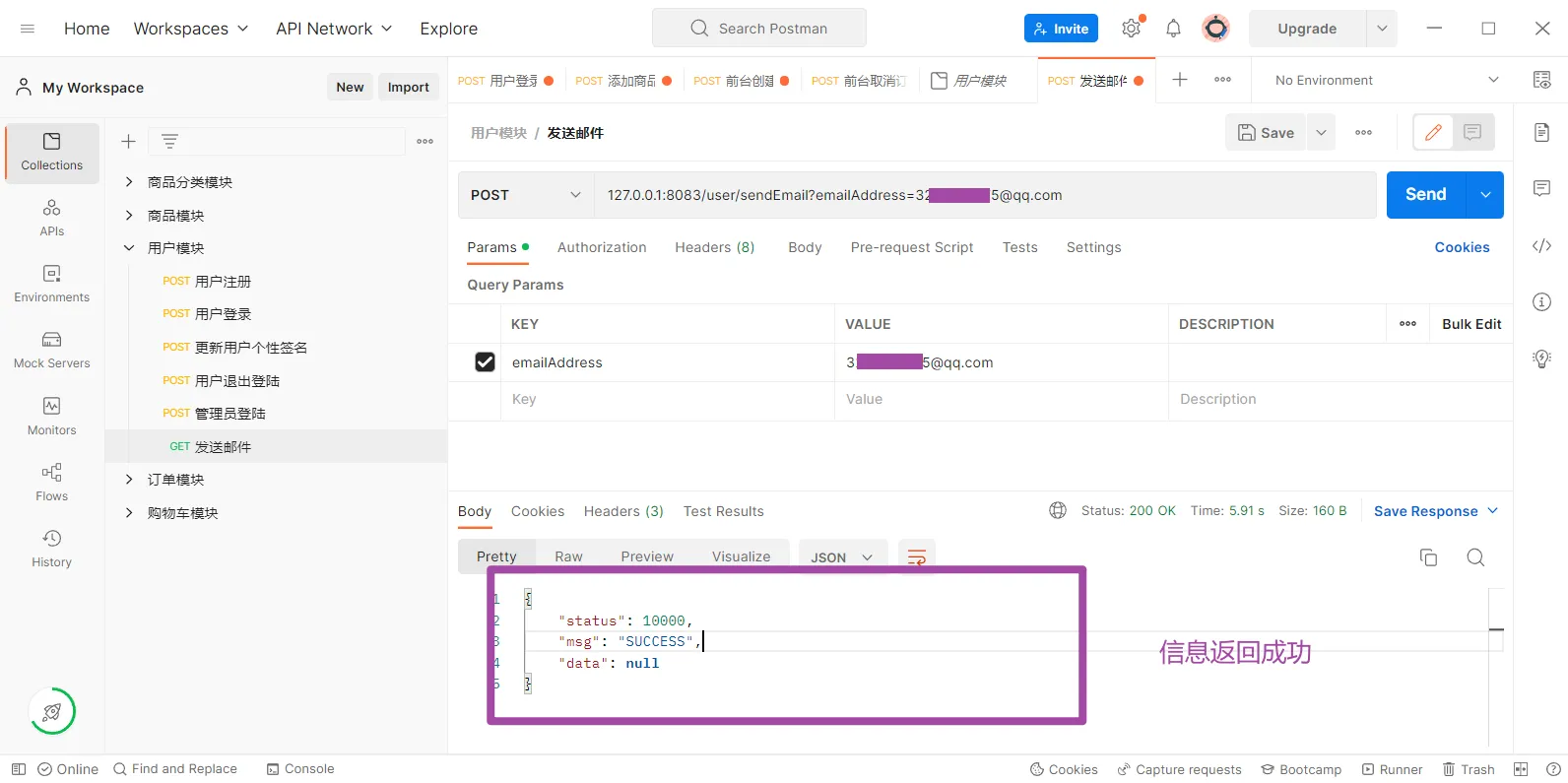Viewport: 1568px width, 783px height.
Task: Open the Monitors sidebar section
Action: pos(51,417)
